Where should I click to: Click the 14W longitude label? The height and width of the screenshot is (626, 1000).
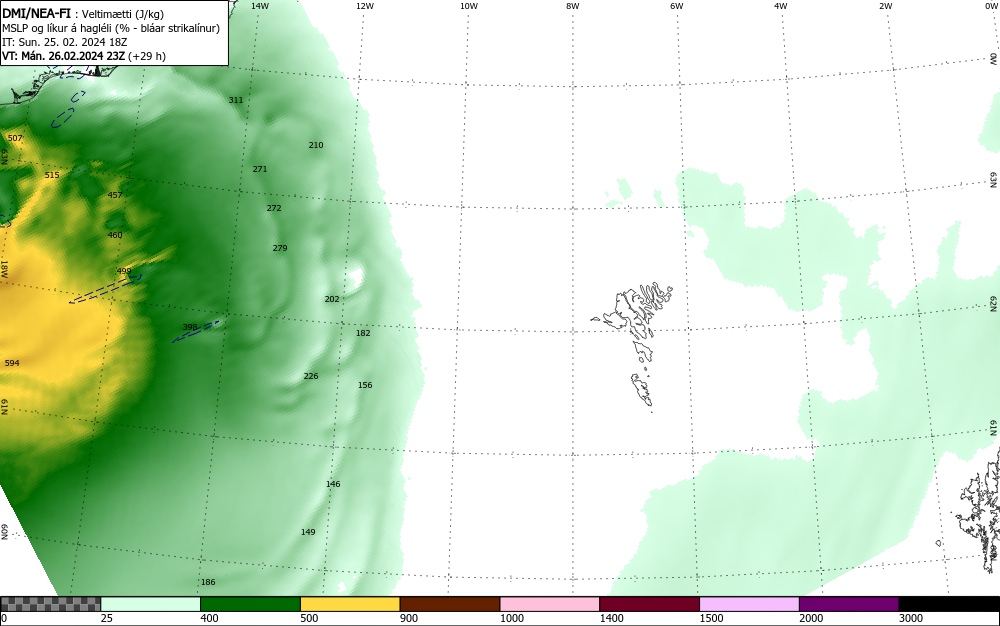pyautogui.click(x=260, y=6)
